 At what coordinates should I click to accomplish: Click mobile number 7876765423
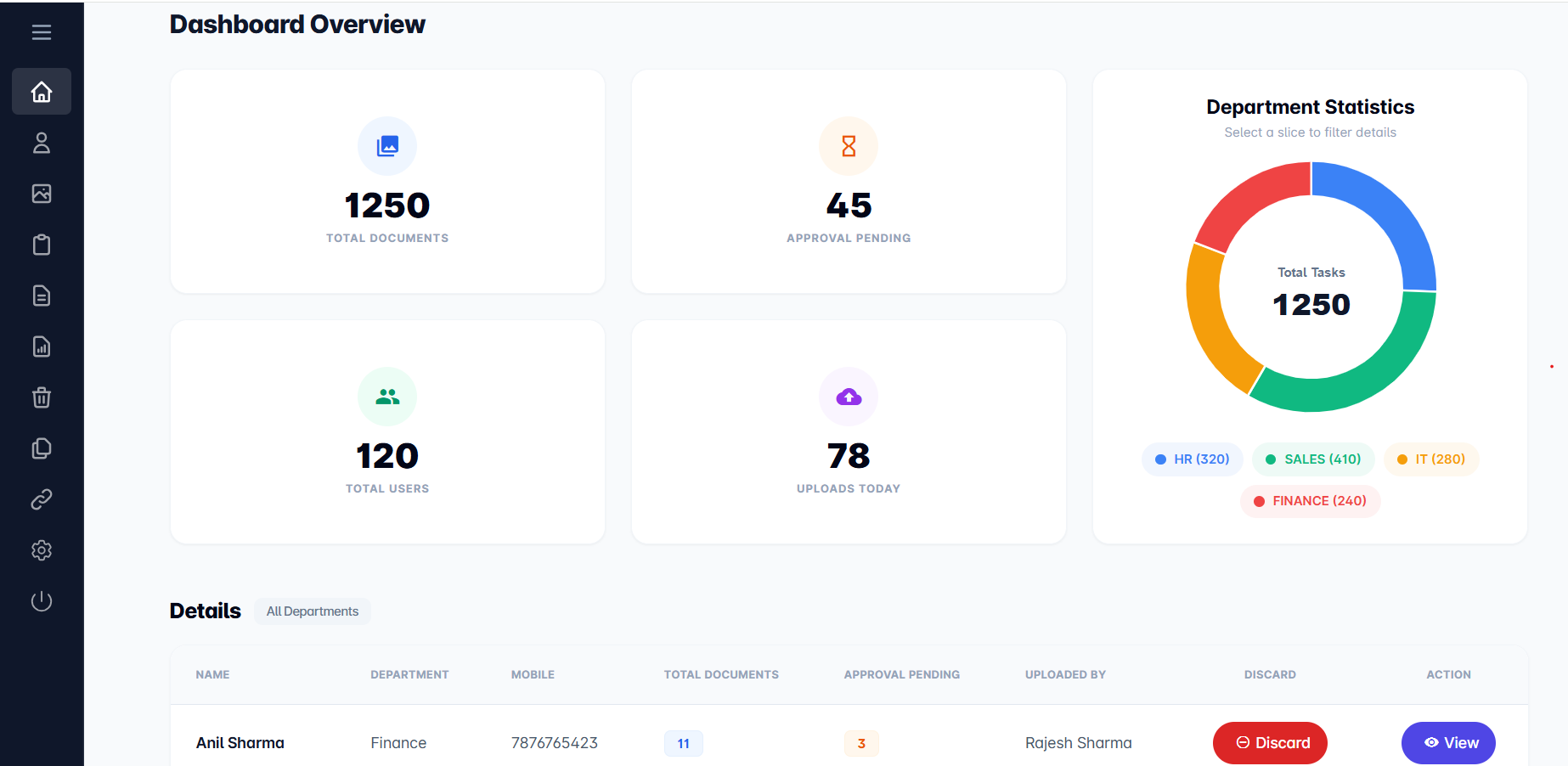coord(555,743)
